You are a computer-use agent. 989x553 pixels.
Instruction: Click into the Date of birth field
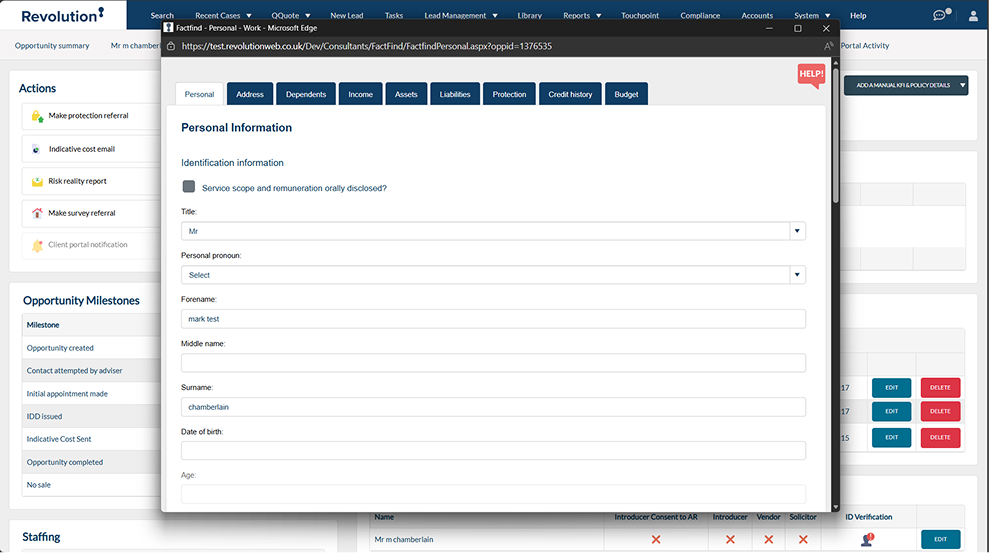click(493, 451)
